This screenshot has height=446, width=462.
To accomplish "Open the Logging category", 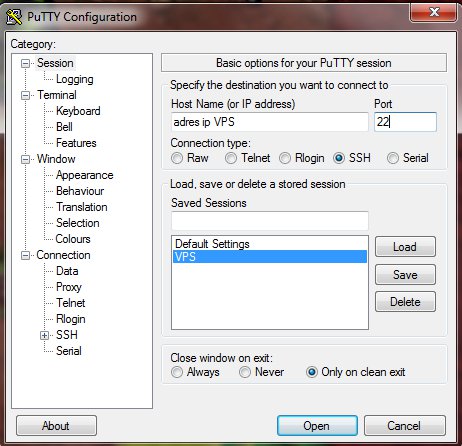I will click(75, 79).
